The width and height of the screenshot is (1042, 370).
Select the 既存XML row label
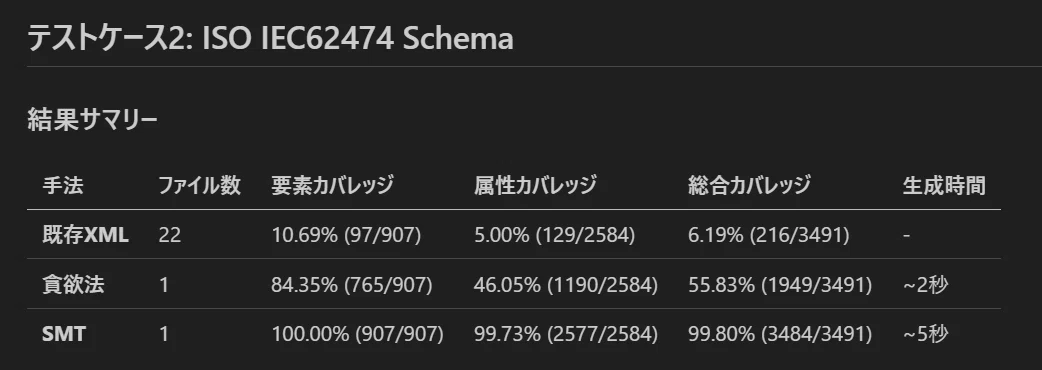85,235
